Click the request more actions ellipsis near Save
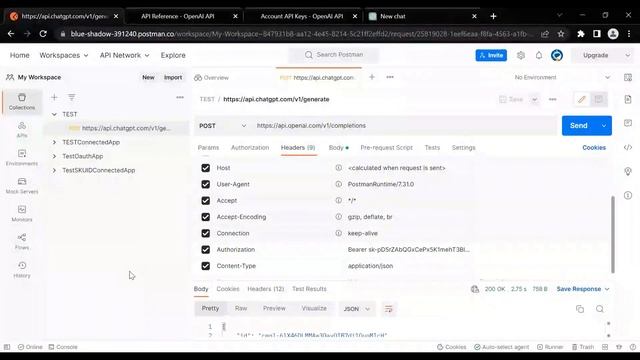 [553, 99]
